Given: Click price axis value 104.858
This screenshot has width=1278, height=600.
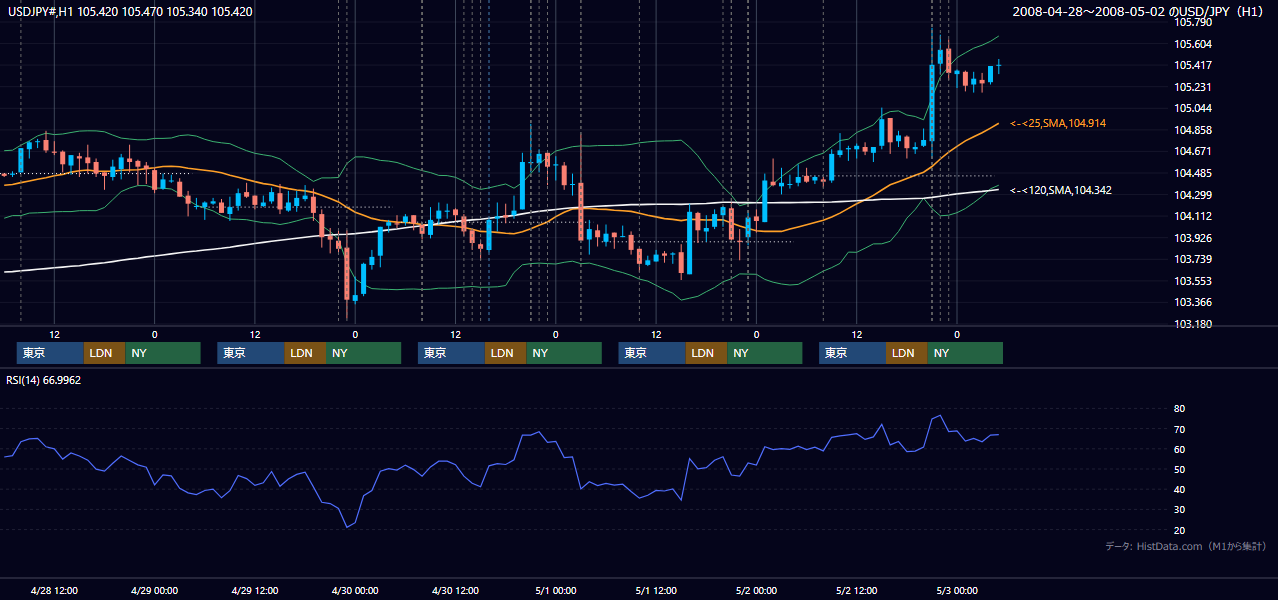Looking at the screenshot, I should 1193,130.
